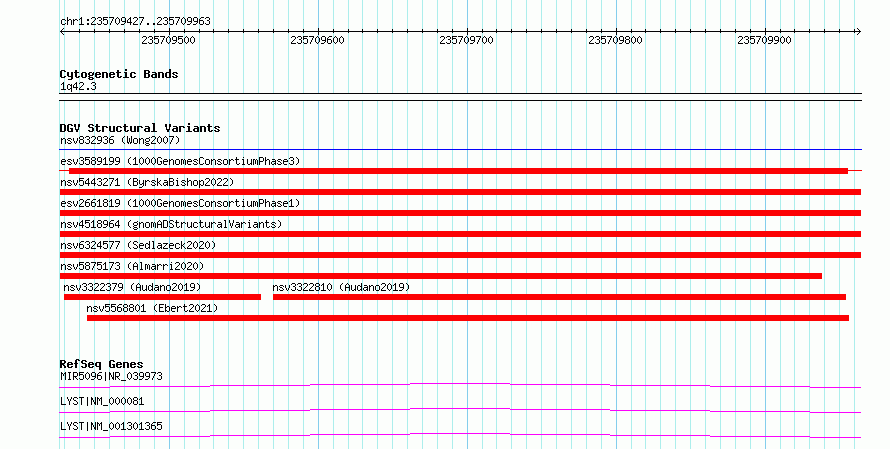Select the DGV Structural Variants track title
This screenshot has width=890, height=449.
(x=140, y=128)
